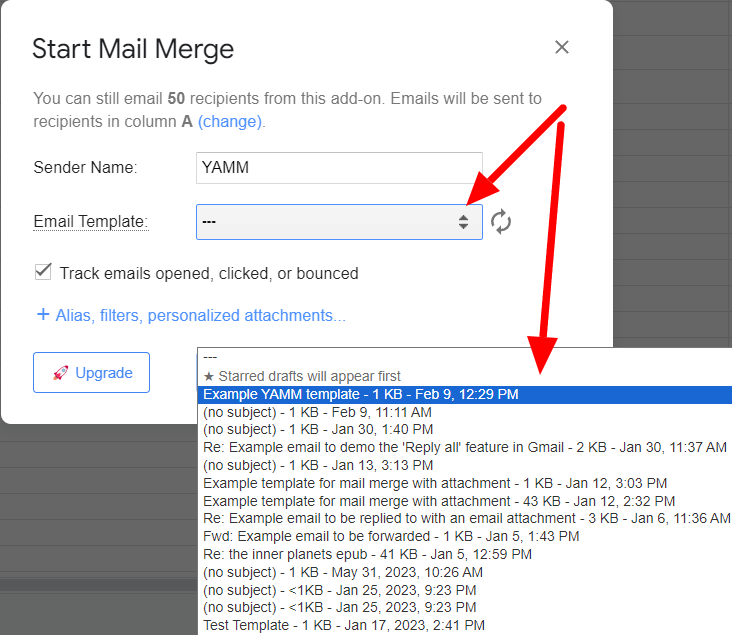Select (no subject) draft dated Jan 25, 2023 in upper row

point(465,590)
